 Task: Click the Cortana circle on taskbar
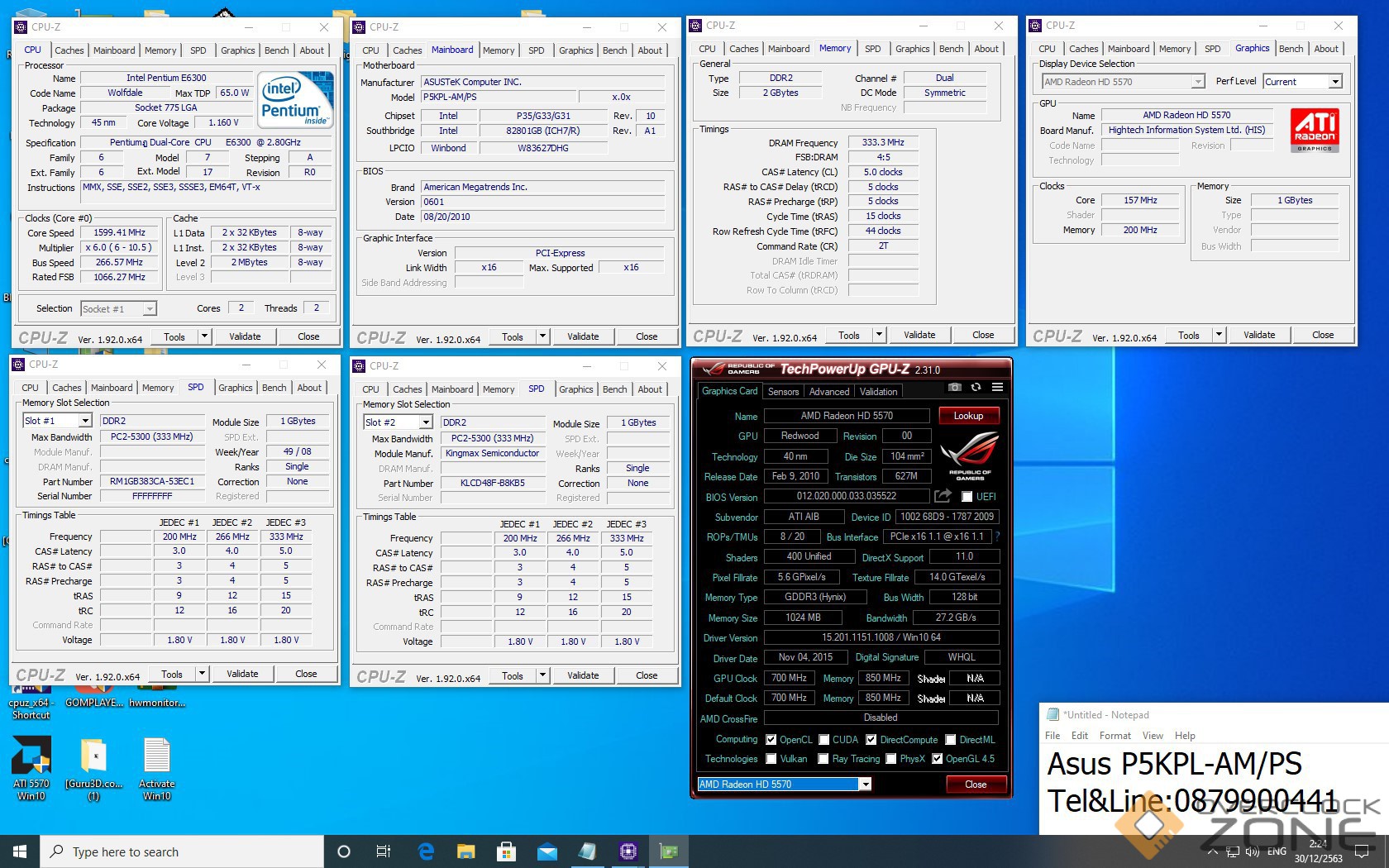344,851
